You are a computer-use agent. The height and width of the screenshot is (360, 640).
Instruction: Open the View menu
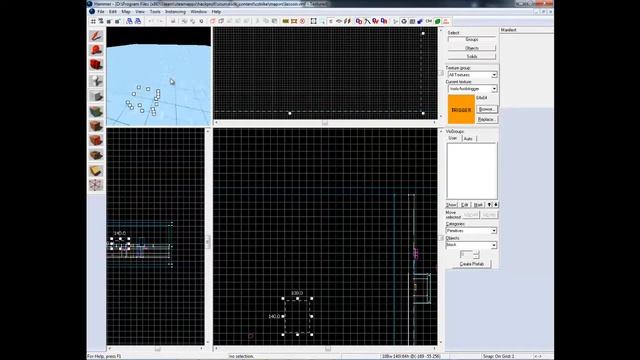point(140,12)
